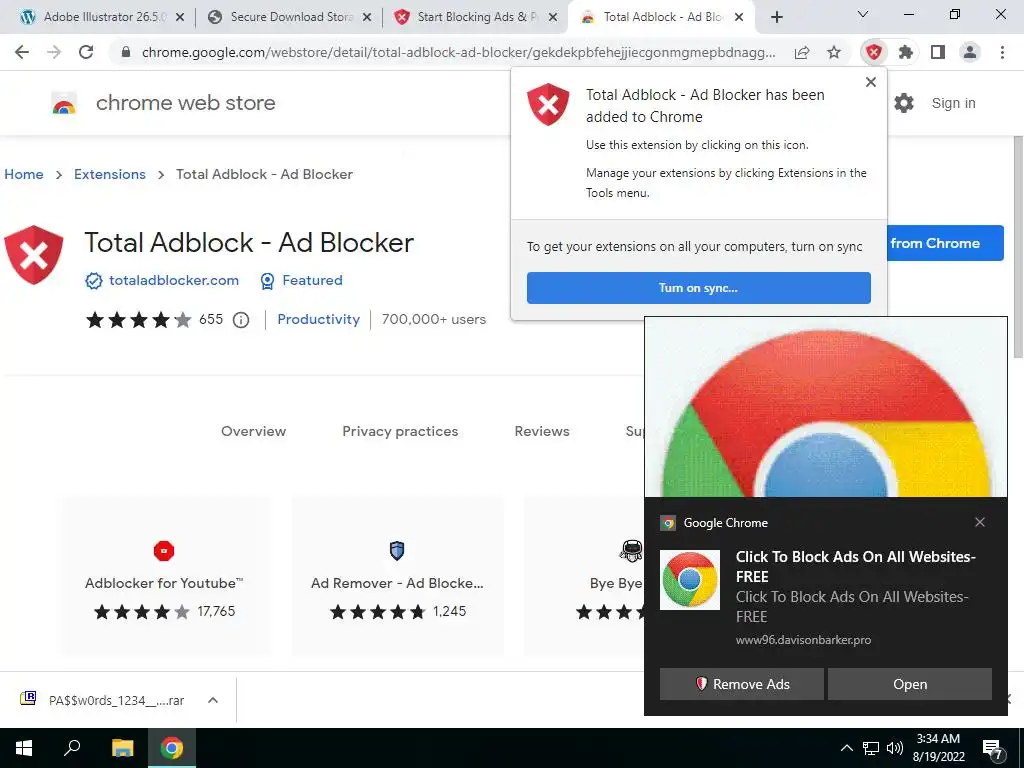1024x768 pixels.
Task: Close the Total Adblock web store tab
Action: (x=739, y=17)
